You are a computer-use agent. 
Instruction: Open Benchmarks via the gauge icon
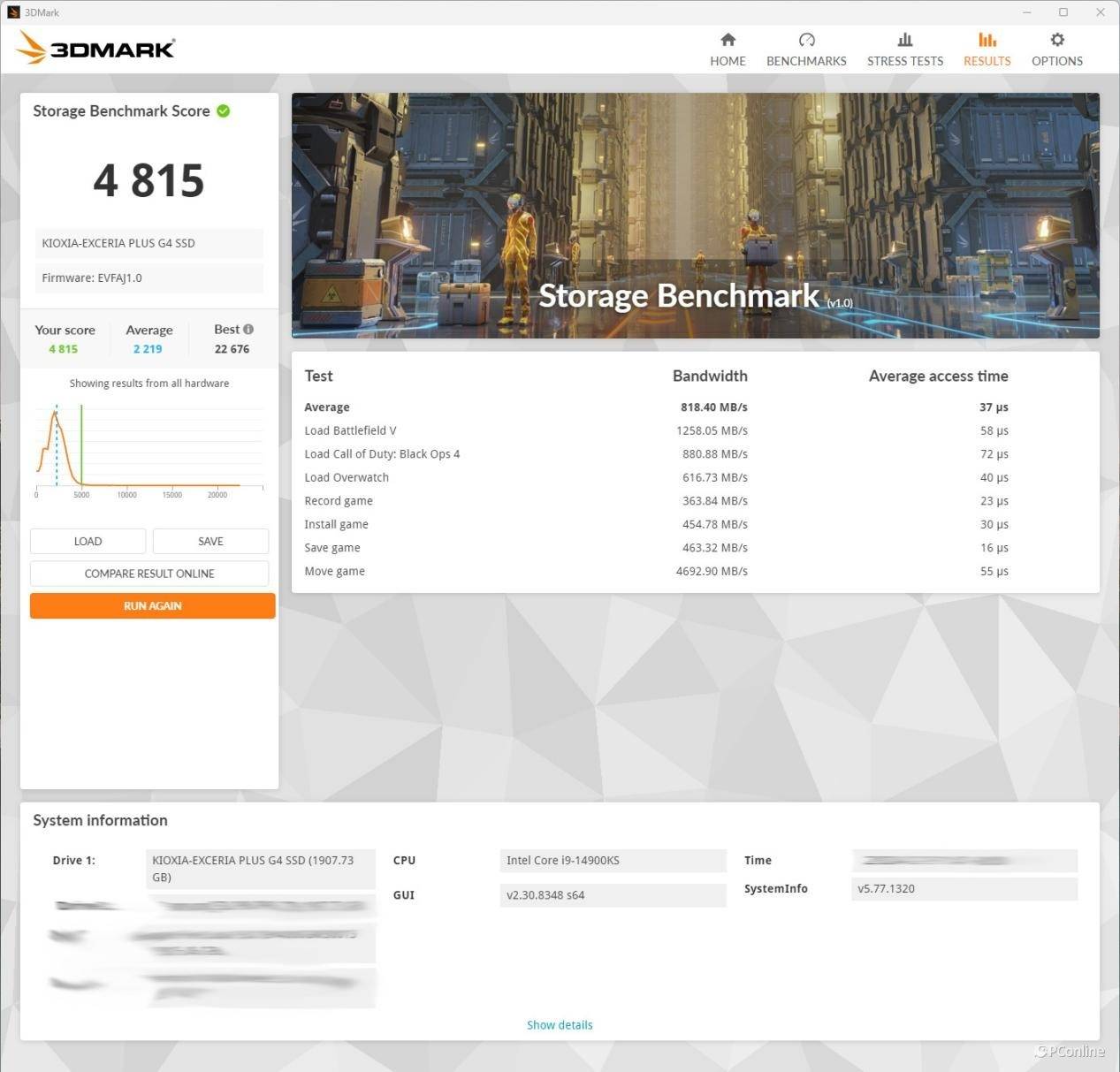coord(806,40)
